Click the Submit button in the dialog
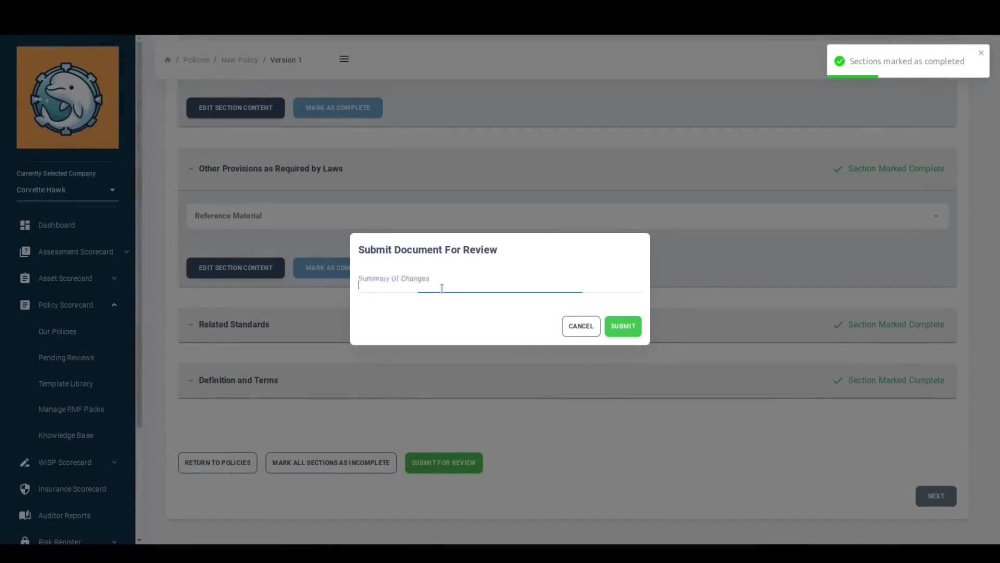Viewport: 1000px width, 563px height. click(622, 326)
